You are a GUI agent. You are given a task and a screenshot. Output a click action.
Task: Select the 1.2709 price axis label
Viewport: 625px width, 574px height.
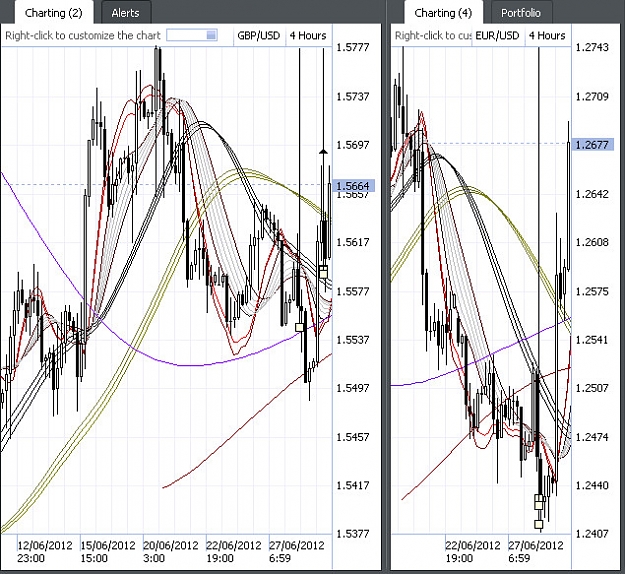pyautogui.click(x=592, y=96)
